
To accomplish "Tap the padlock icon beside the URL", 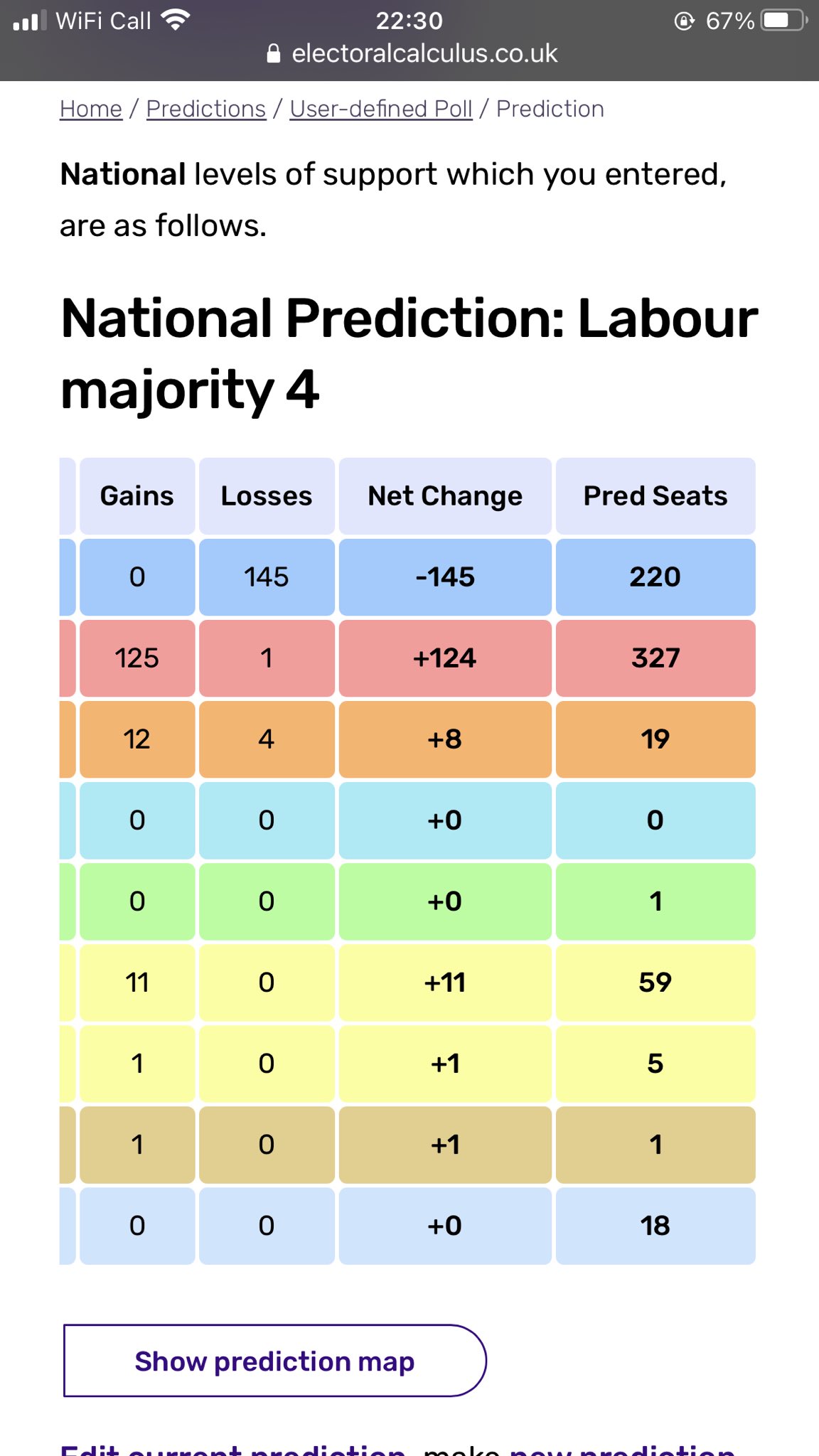I will coord(273,53).
